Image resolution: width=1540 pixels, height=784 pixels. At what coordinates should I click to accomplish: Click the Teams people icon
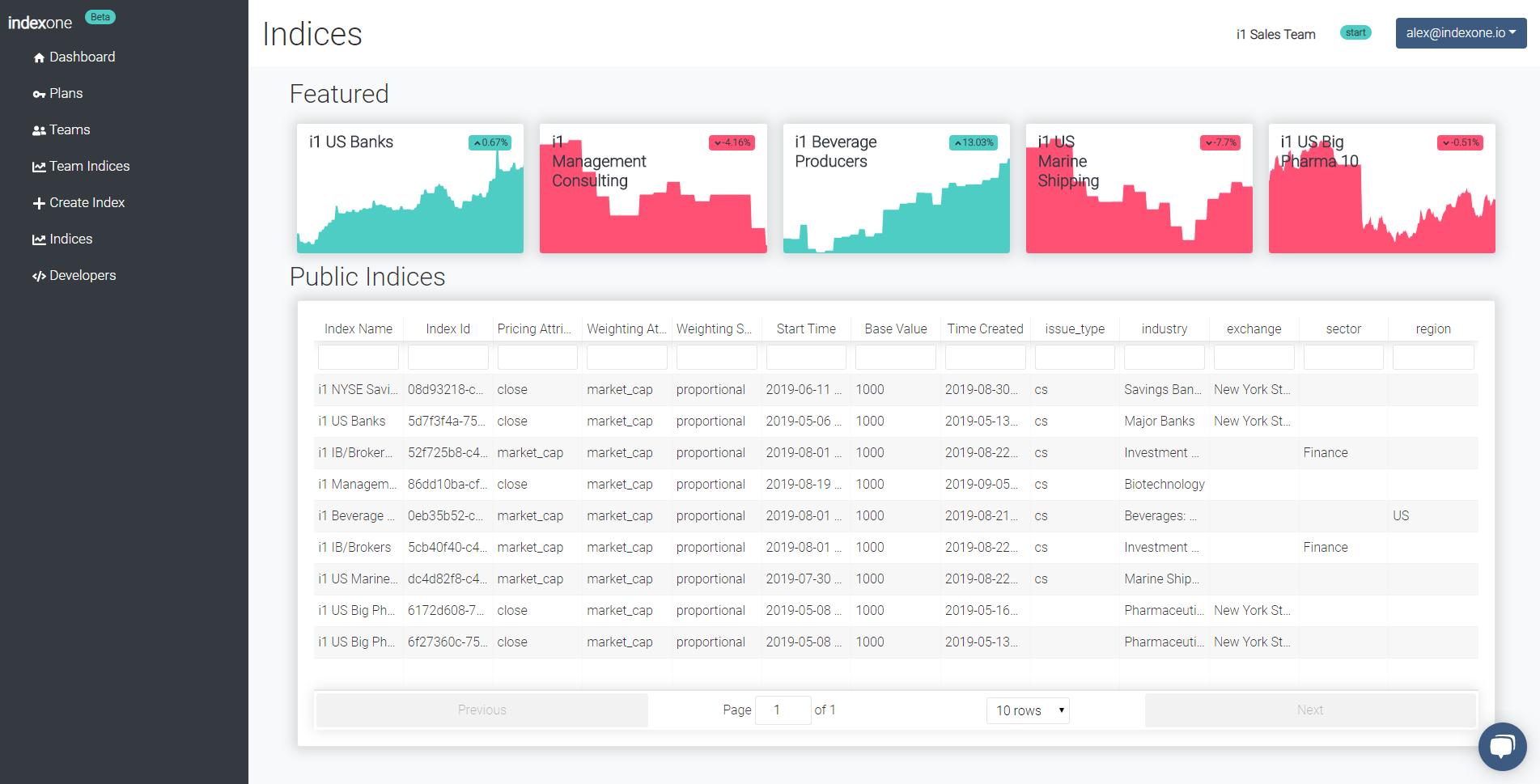[x=39, y=130]
